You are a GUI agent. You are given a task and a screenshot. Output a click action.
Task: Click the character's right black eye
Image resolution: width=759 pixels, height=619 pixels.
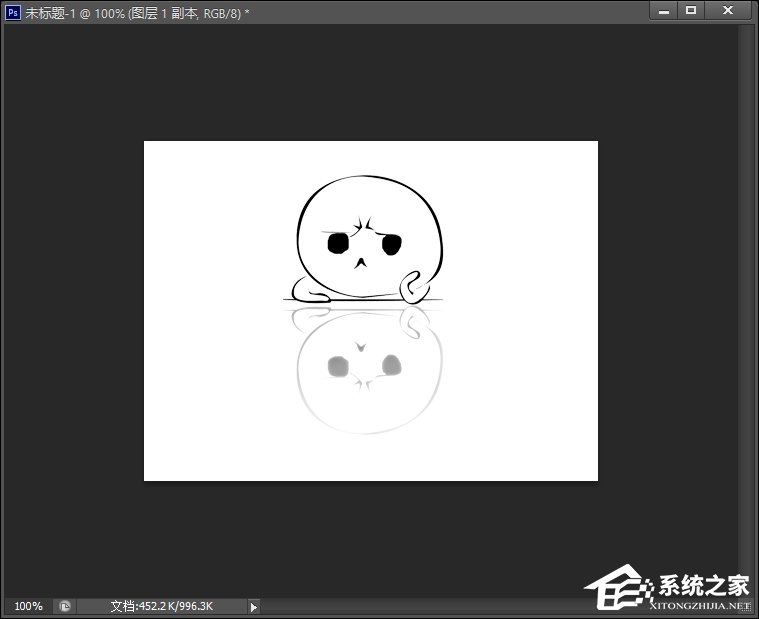click(x=391, y=243)
